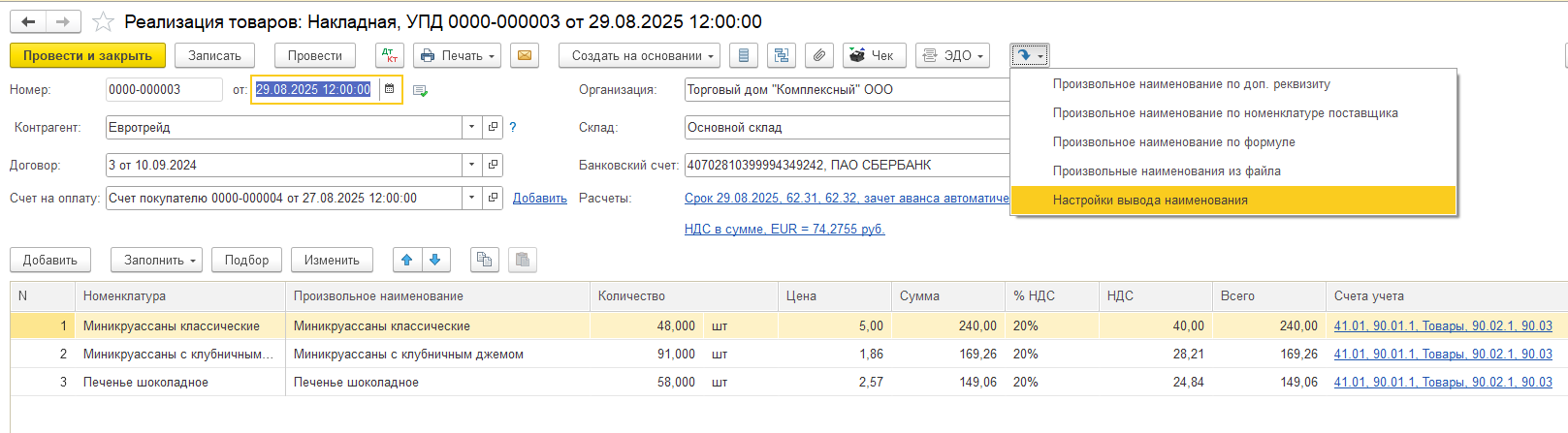1568x433 pixels.
Task: Click Чек receipt button
Action: 875,55
